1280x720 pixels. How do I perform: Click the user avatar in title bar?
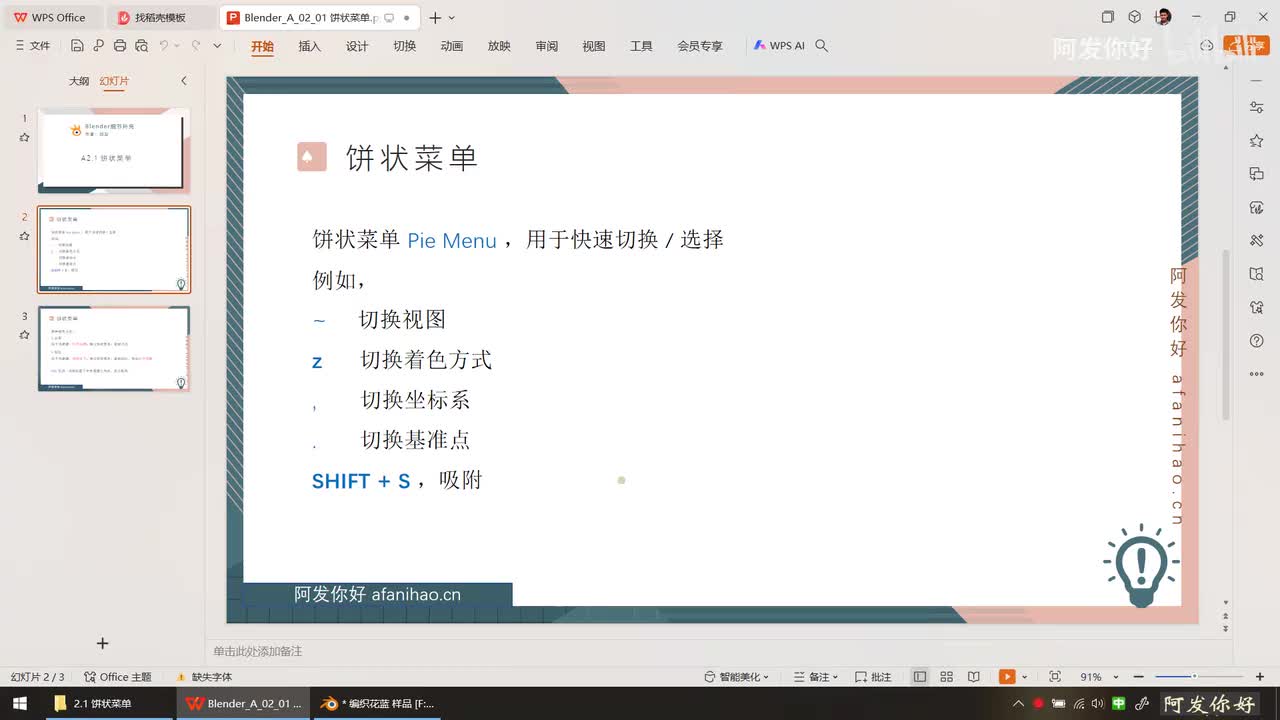pos(1164,17)
